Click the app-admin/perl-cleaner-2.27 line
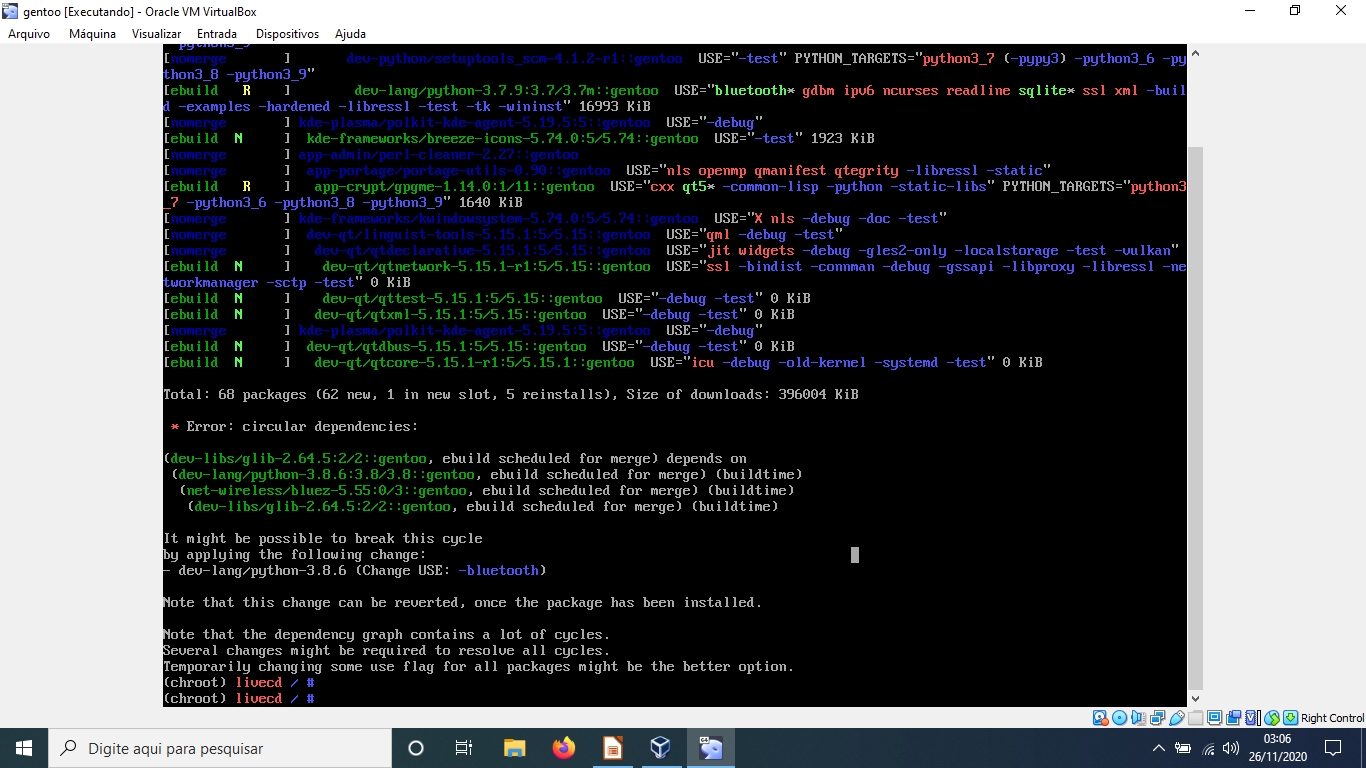 pos(371,155)
